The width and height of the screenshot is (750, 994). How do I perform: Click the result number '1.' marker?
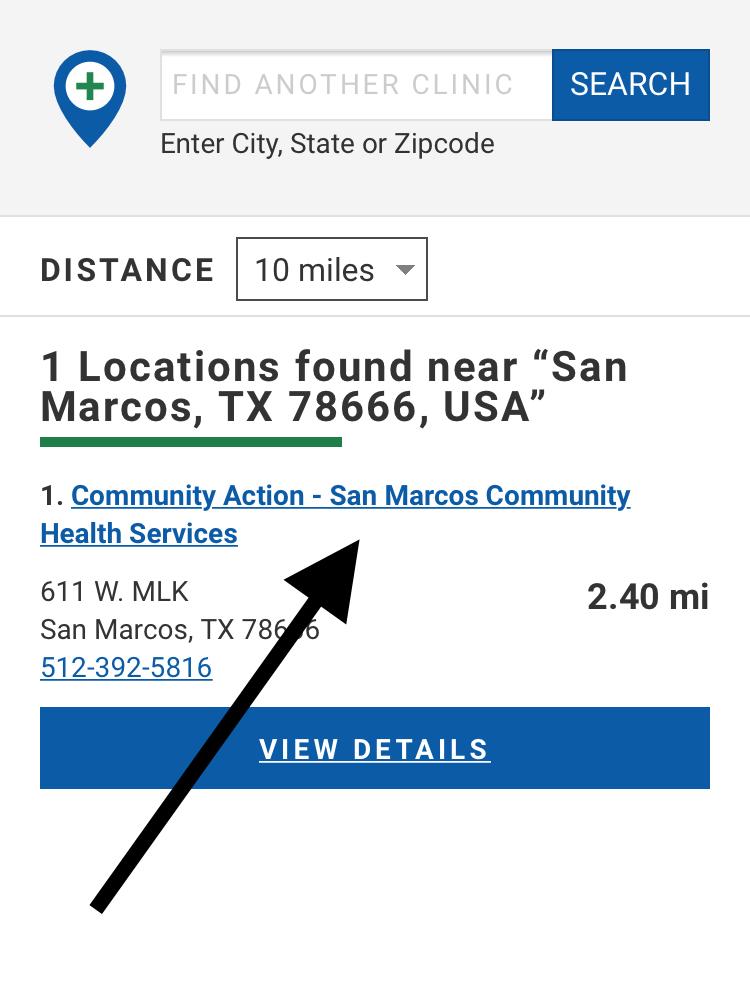pos(52,496)
